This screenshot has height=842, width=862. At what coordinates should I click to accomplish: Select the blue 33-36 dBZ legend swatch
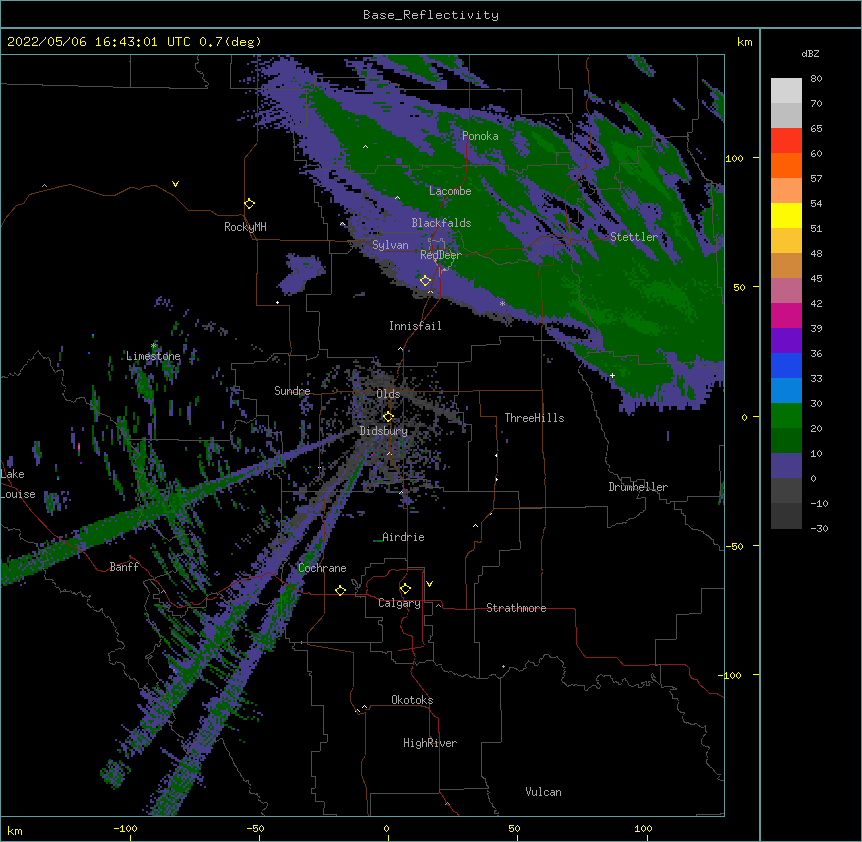click(786, 365)
